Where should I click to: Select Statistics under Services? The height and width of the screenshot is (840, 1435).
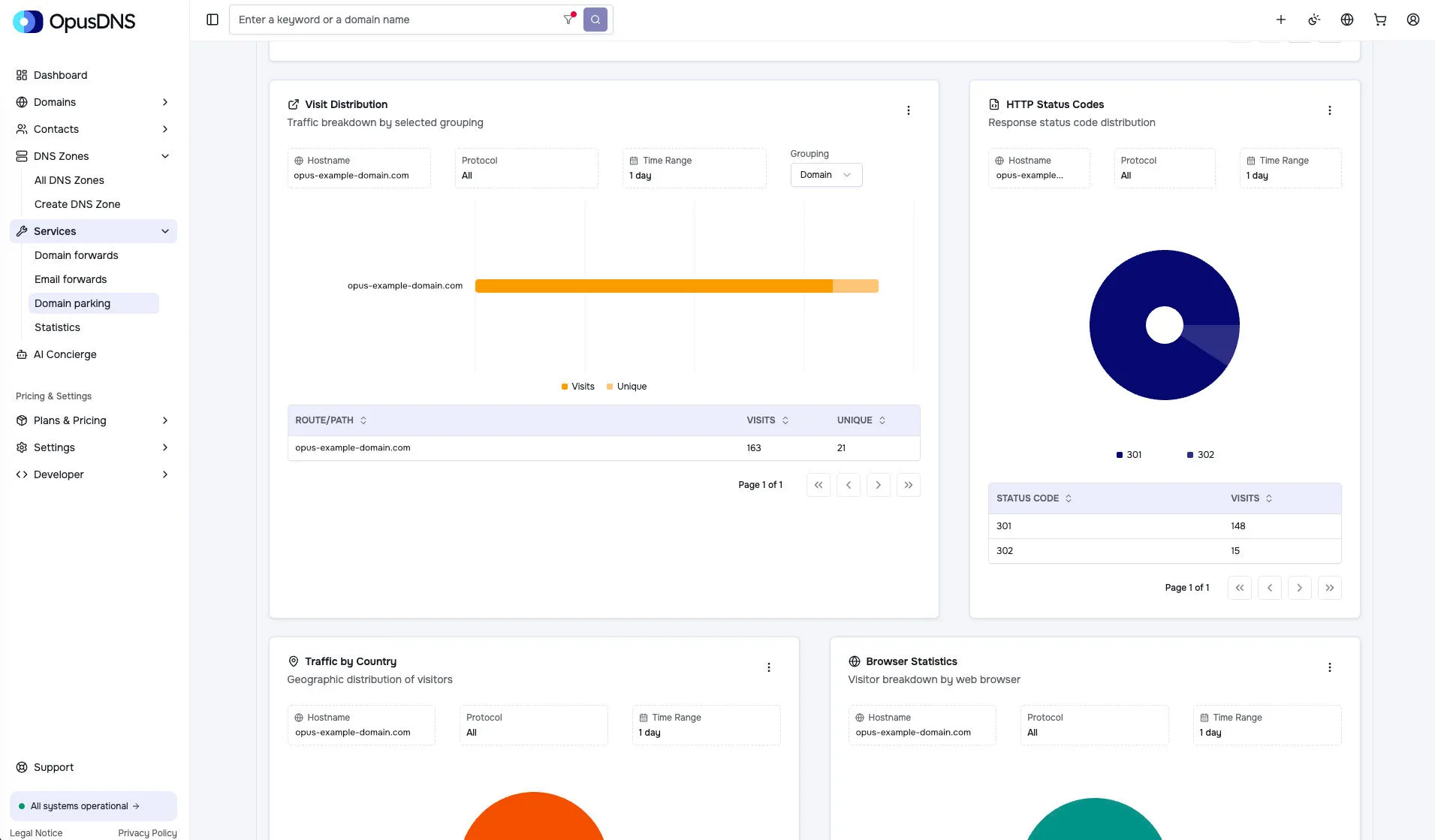(57, 327)
